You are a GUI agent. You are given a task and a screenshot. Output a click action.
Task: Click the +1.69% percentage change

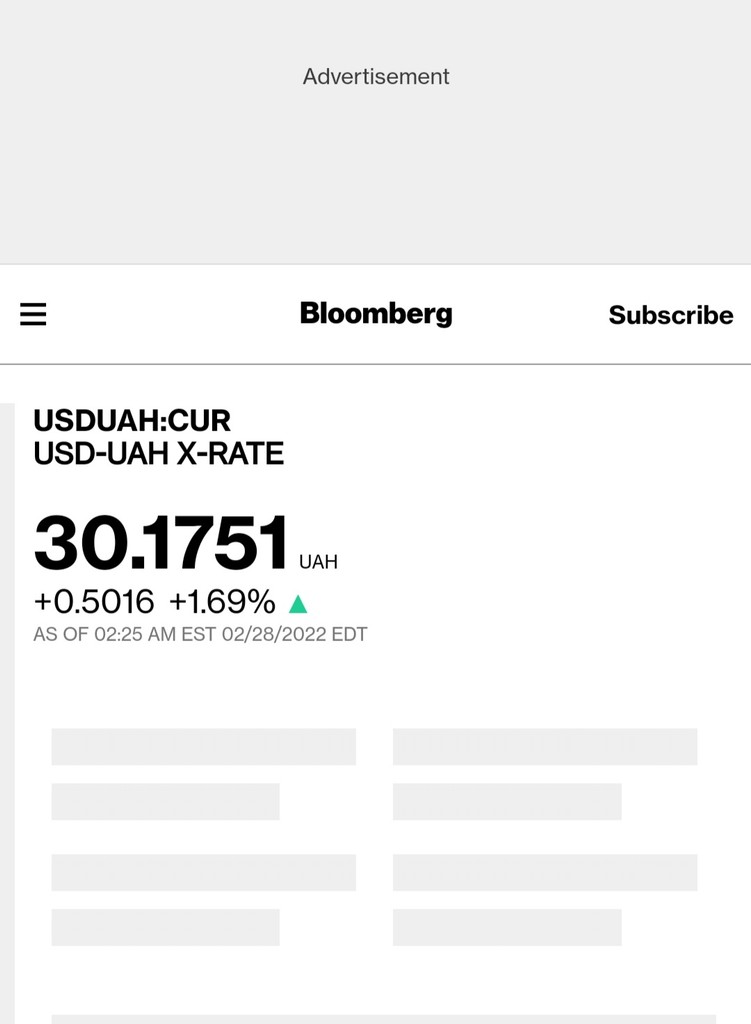[x=222, y=602]
